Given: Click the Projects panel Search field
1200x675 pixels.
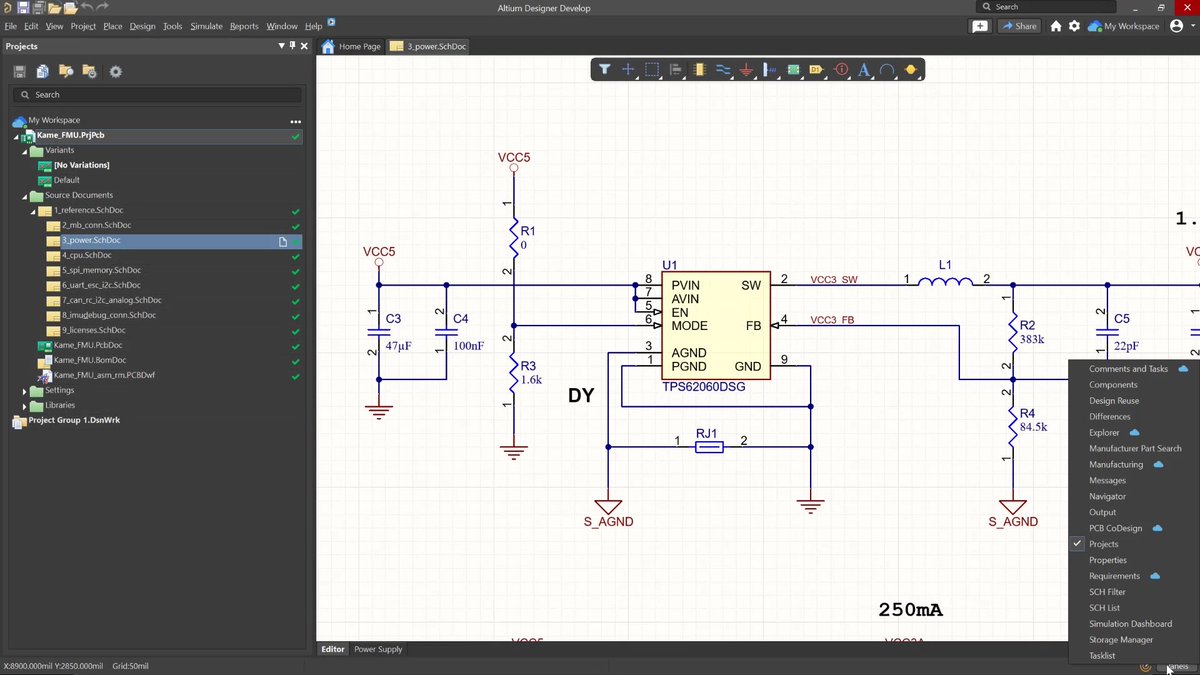Looking at the screenshot, I should pos(156,95).
